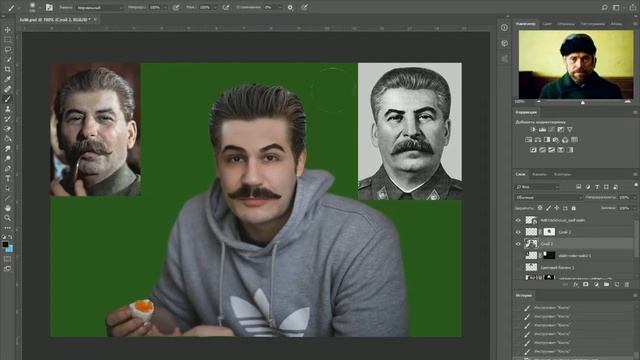Screen dimensions: 640x360
Task: Click the background color swatch
Action: coord(10,249)
